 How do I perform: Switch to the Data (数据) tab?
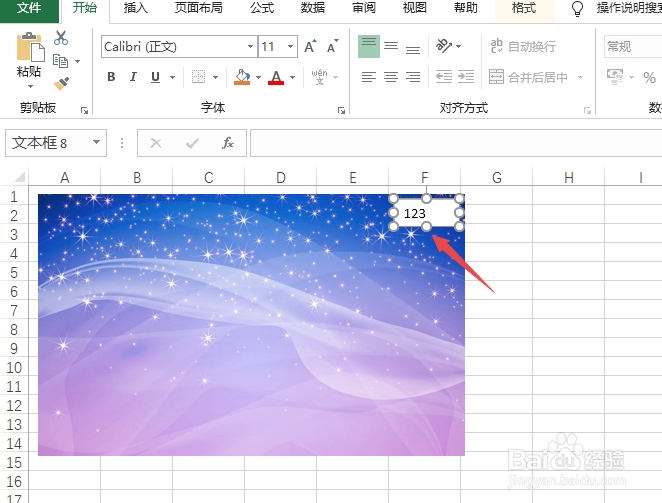[313, 8]
